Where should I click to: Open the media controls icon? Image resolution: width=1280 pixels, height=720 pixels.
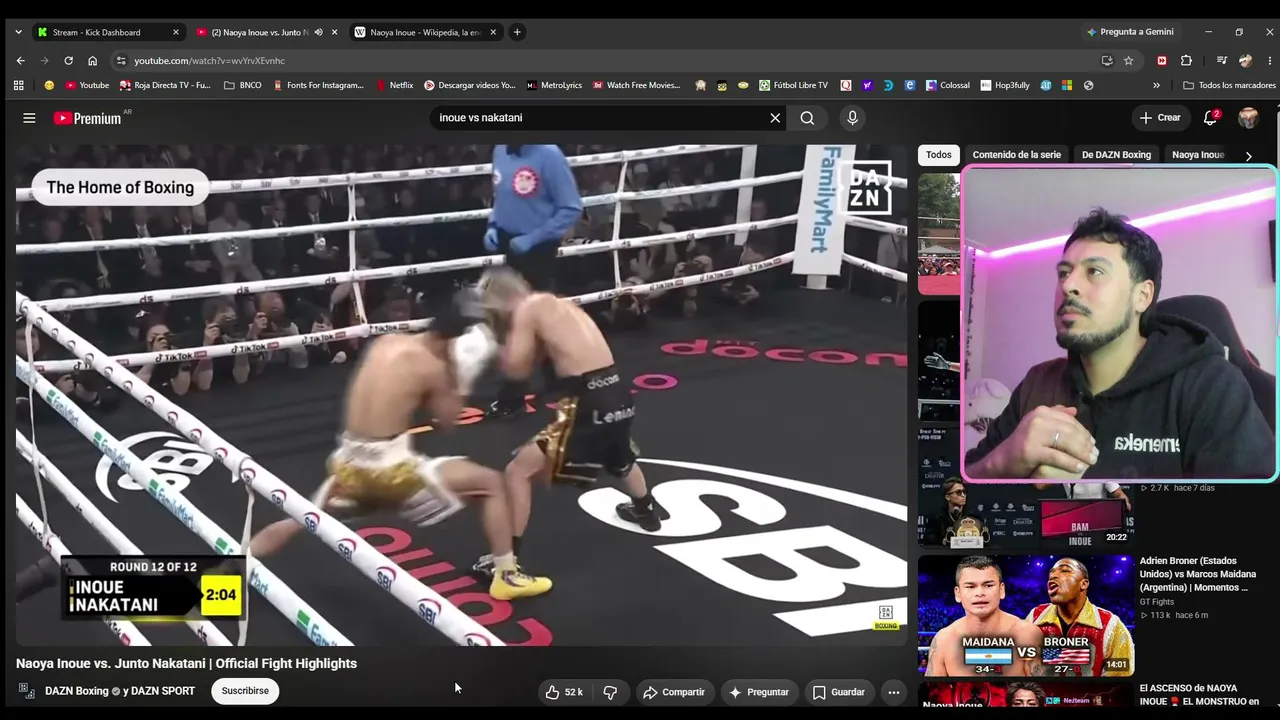[1221, 60]
